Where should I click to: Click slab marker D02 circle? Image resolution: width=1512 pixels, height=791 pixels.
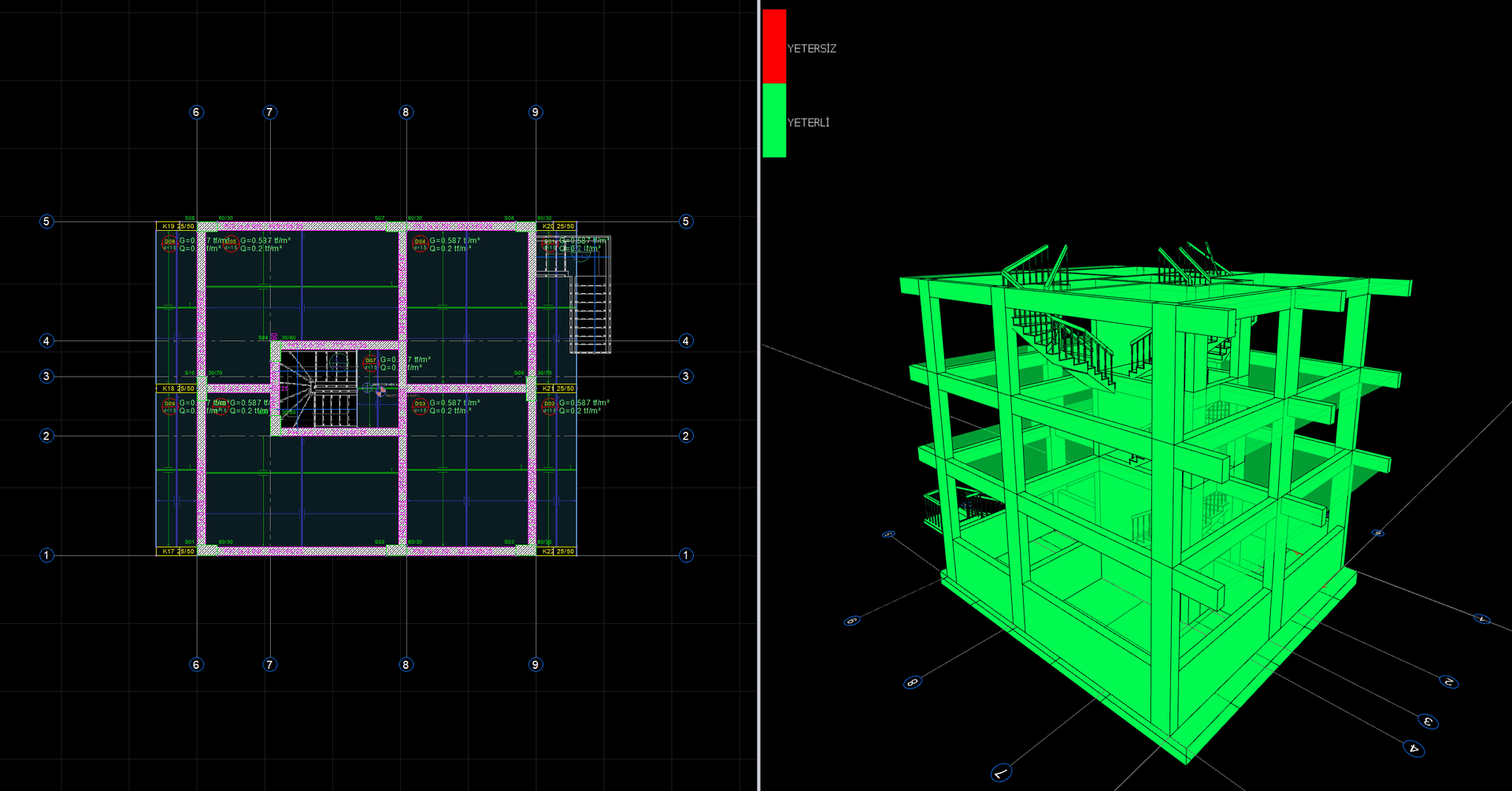click(x=550, y=407)
